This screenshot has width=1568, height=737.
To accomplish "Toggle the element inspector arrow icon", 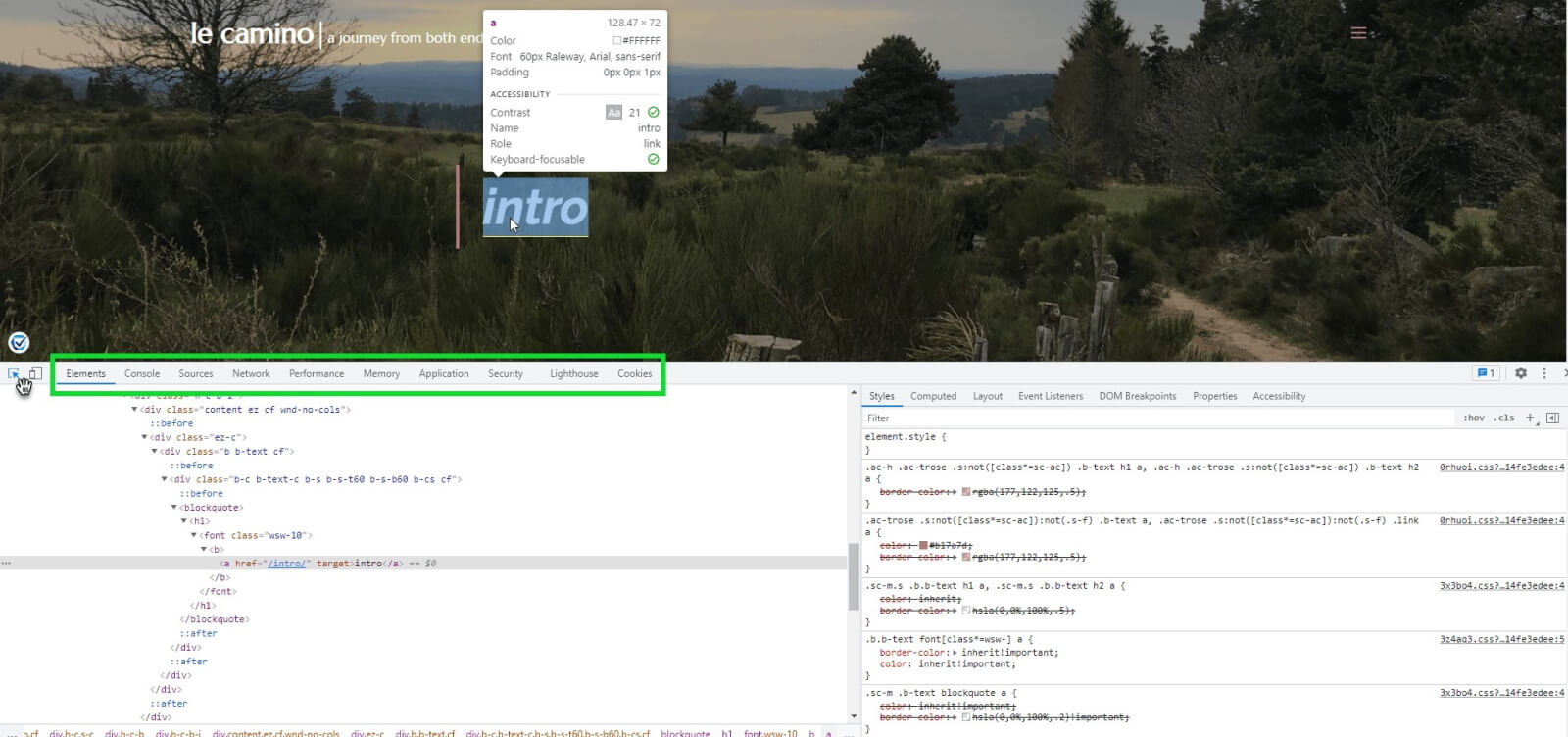I will [x=14, y=373].
